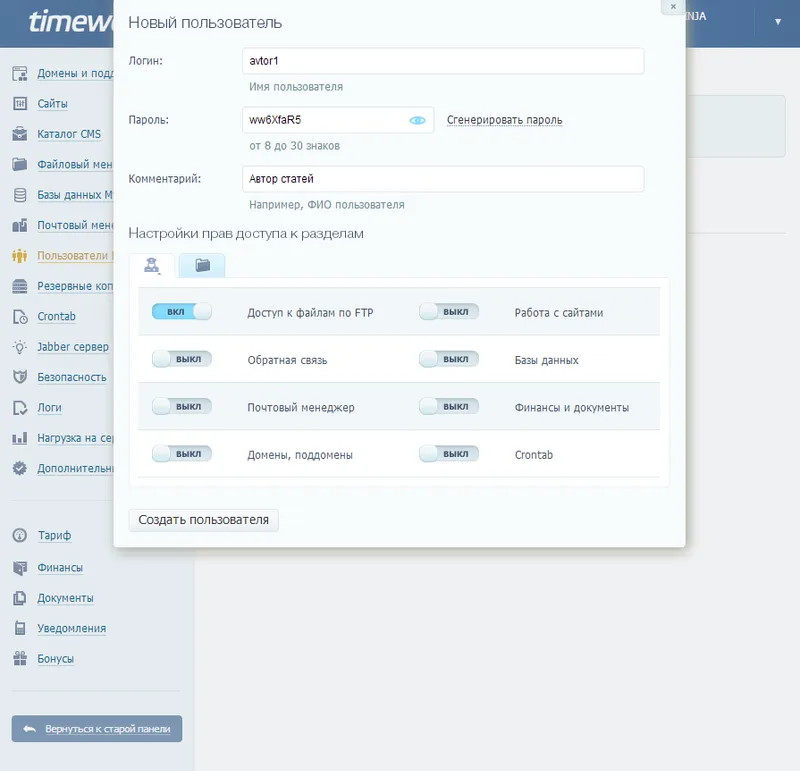The width and height of the screenshot is (800, 771).
Task: Click the Безопасность shield icon
Action: pos(19,377)
